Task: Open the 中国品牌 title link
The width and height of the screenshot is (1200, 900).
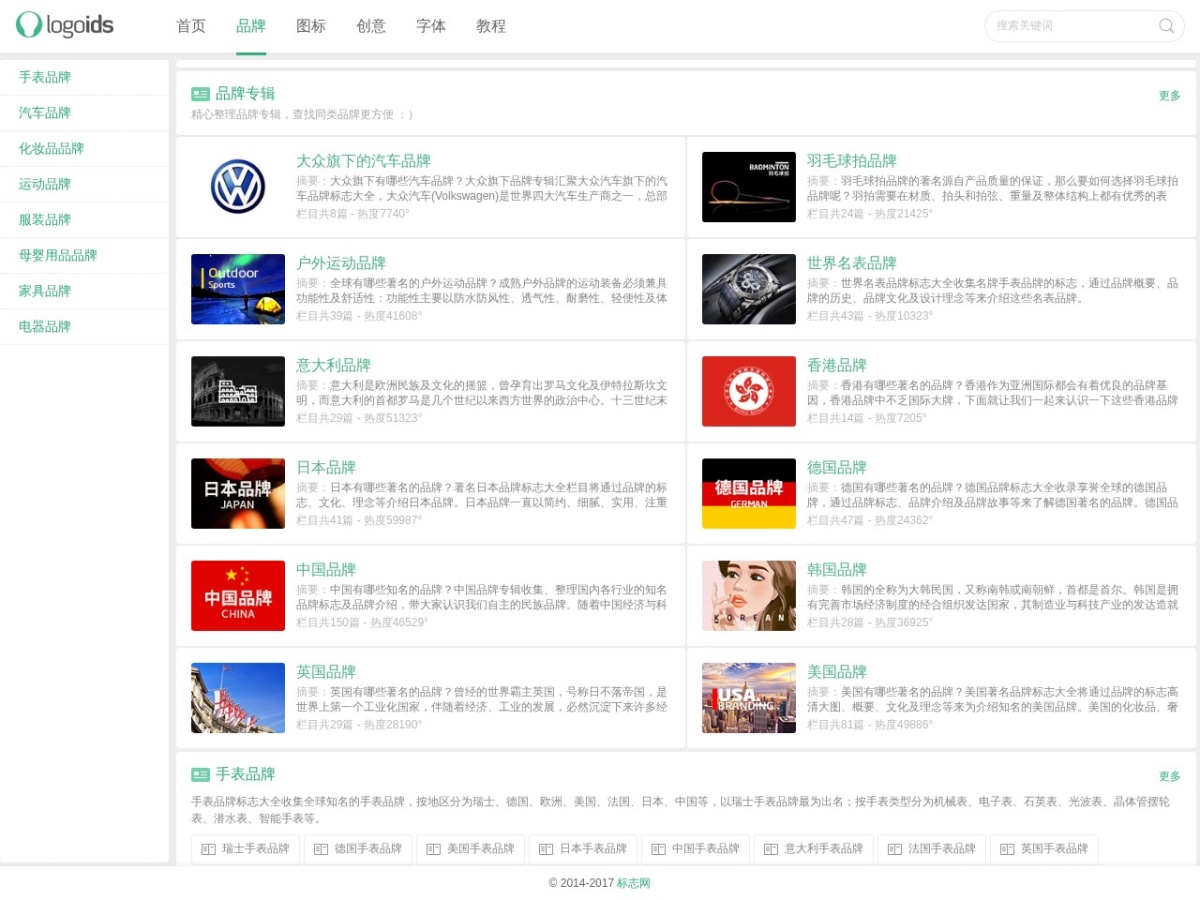Action: [x=326, y=569]
